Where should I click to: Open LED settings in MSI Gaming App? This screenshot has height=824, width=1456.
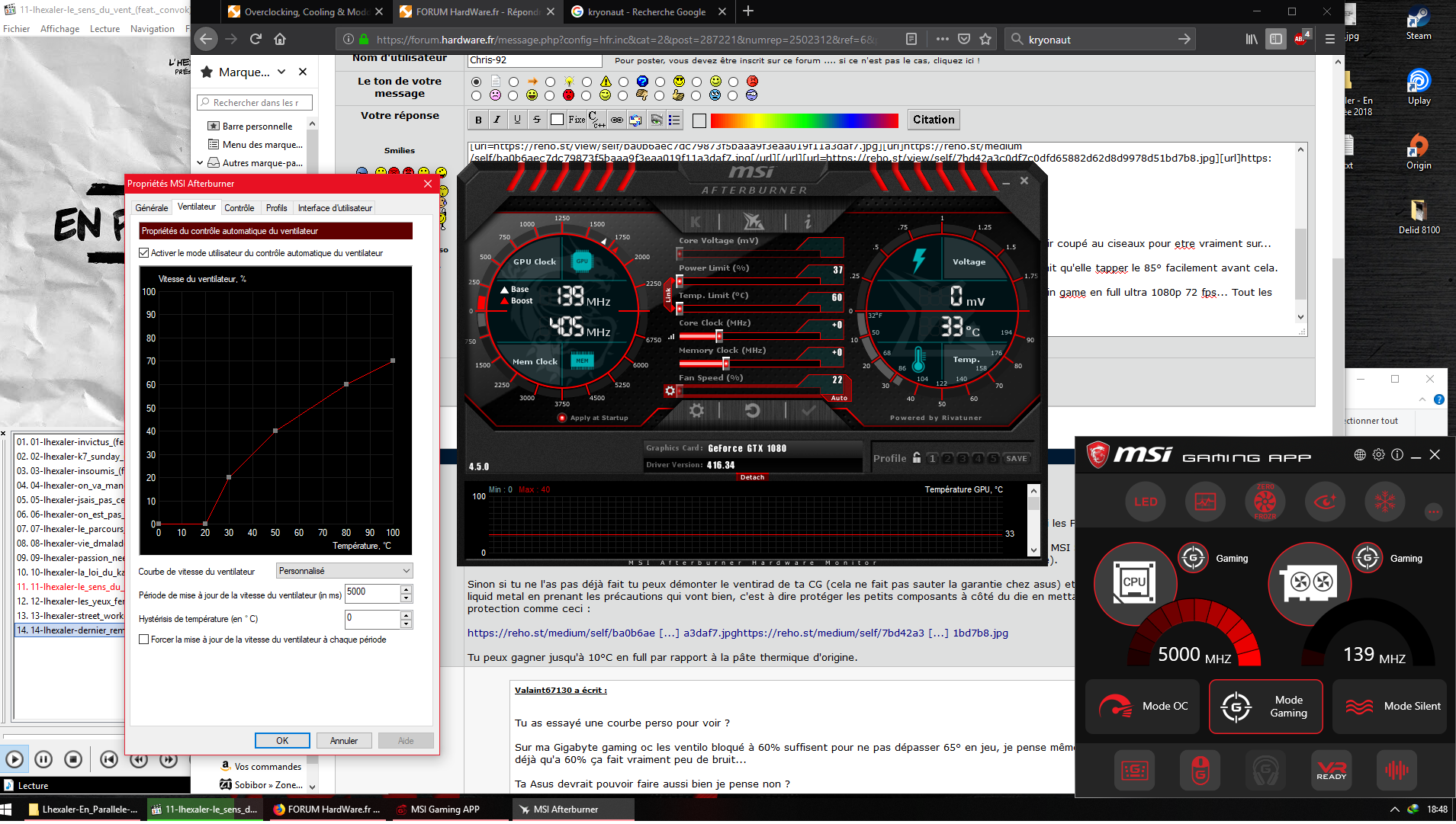click(x=1146, y=502)
